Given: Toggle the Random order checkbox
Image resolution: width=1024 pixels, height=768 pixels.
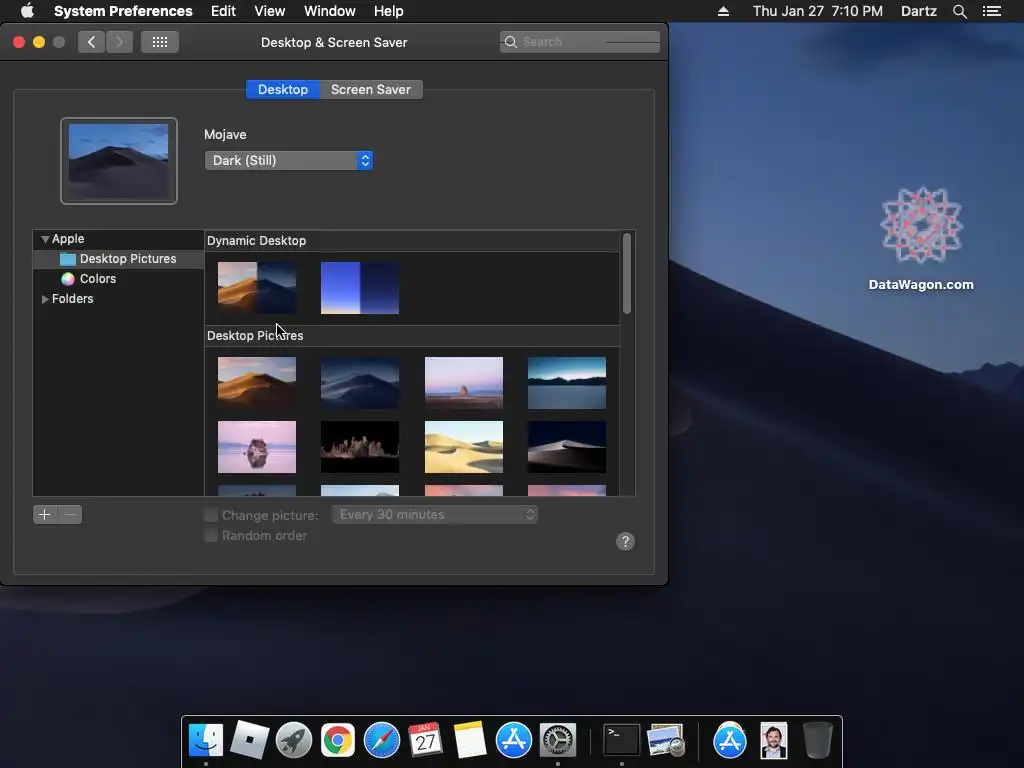Looking at the screenshot, I should pyautogui.click(x=211, y=536).
